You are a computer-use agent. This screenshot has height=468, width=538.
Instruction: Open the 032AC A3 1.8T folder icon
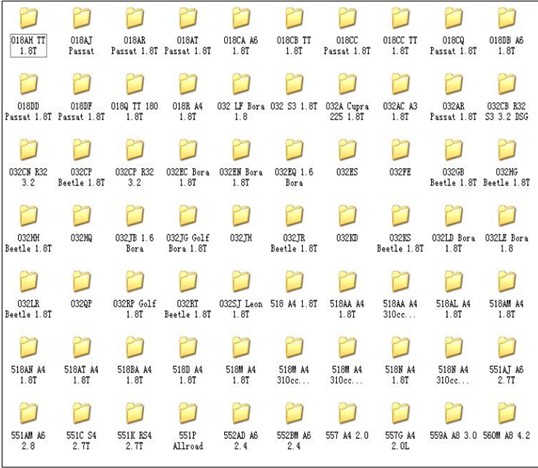click(400, 84)
